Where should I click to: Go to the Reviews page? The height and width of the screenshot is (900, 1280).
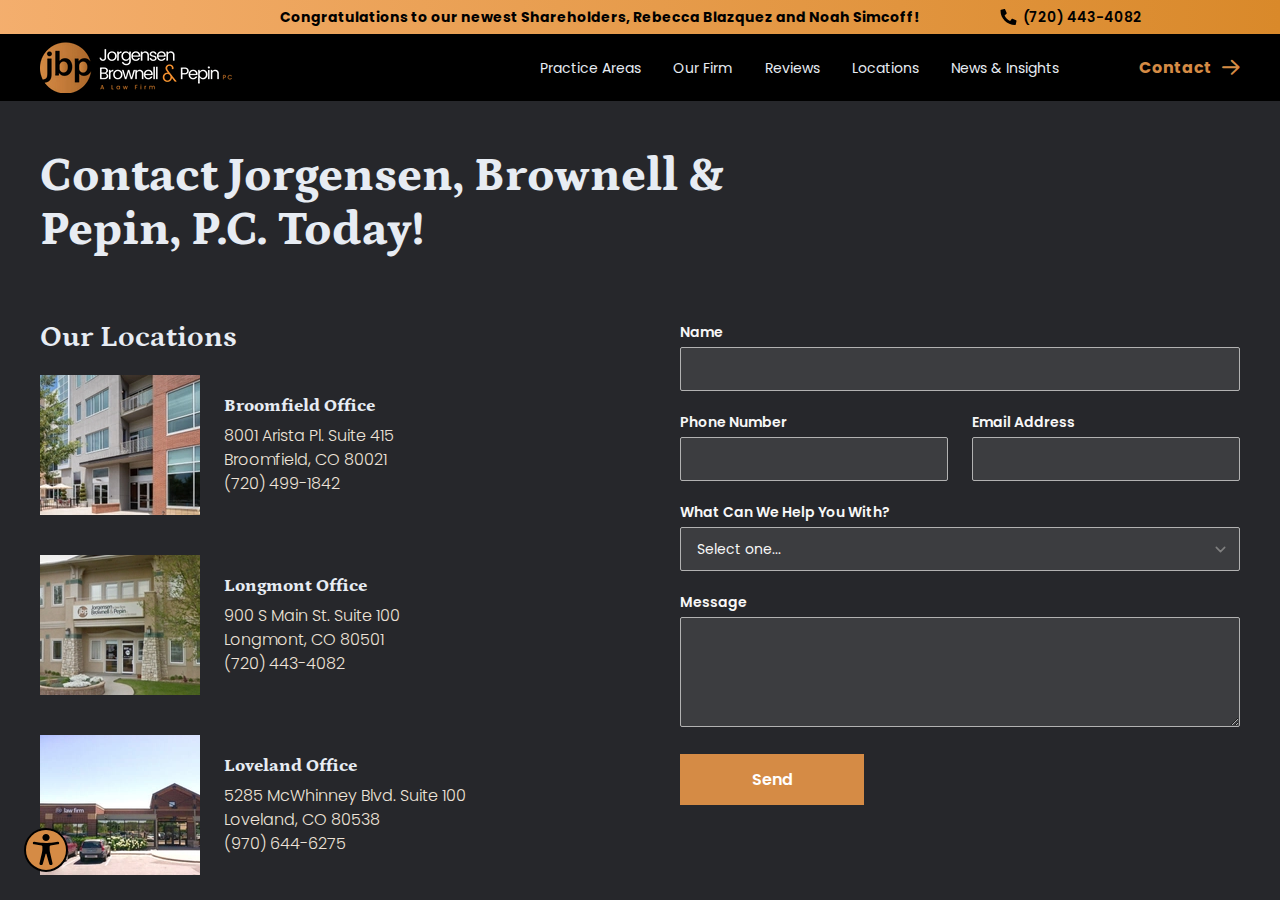(792, 68)
